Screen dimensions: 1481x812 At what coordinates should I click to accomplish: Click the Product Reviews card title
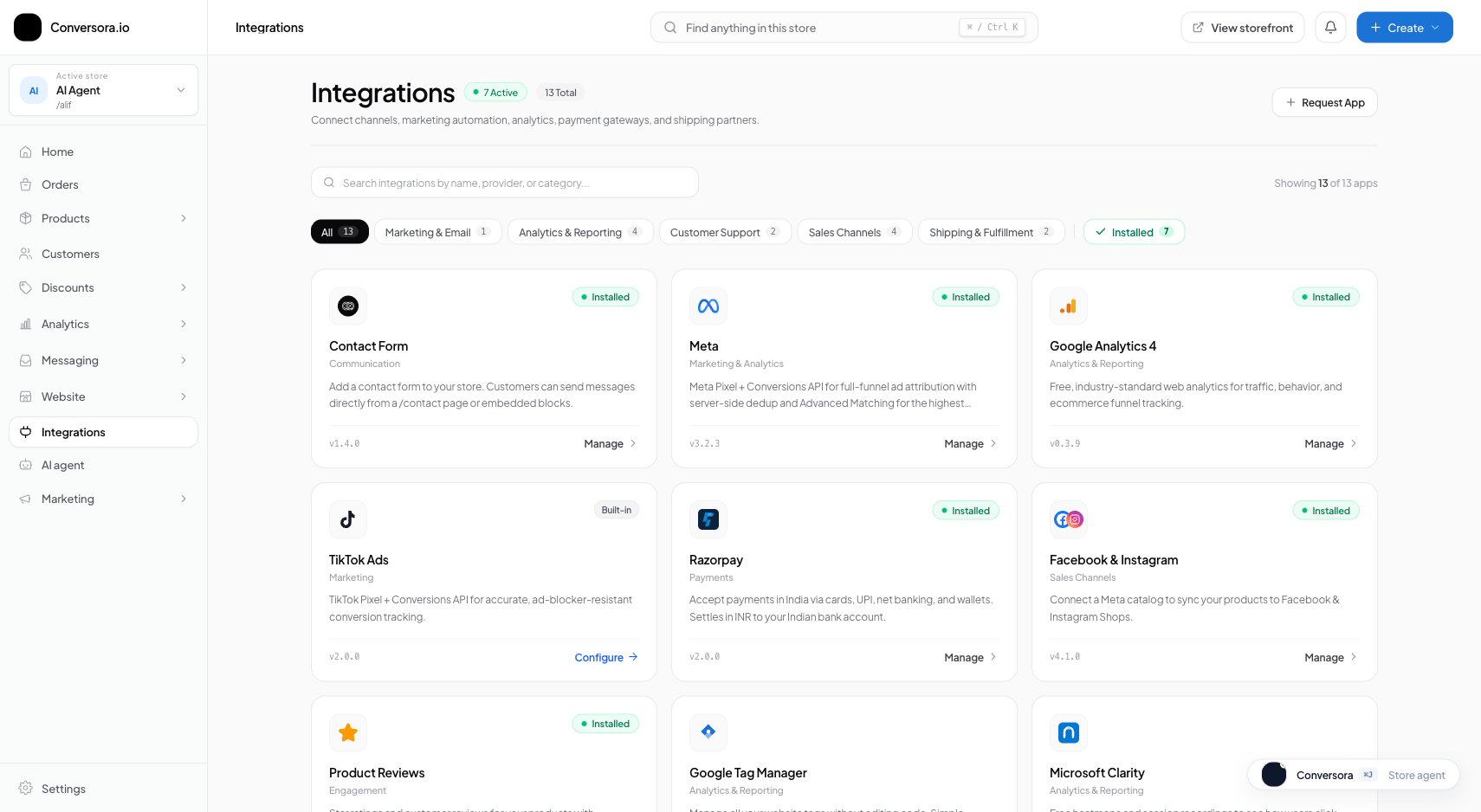377,773
